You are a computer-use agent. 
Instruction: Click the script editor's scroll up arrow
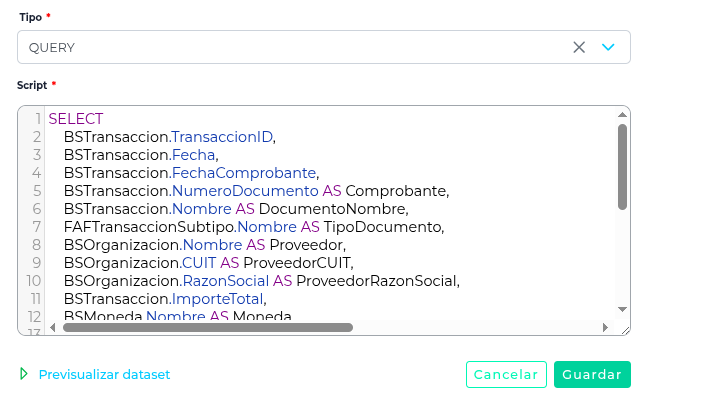pyautogui.click(x=622, y=115)
